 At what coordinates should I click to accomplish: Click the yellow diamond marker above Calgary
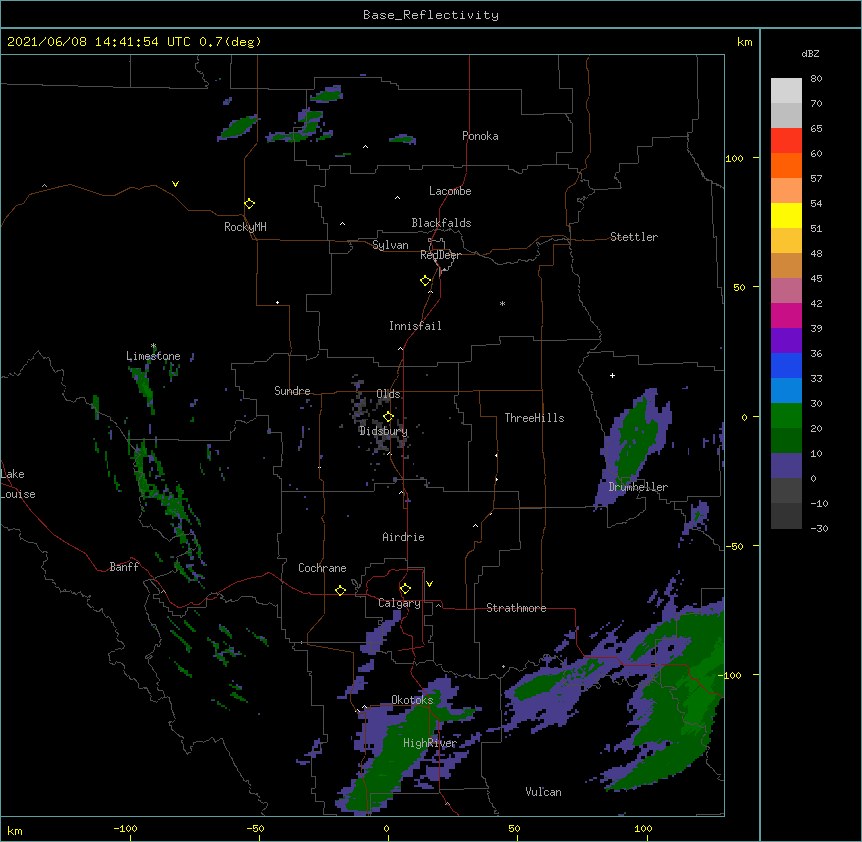405,589
